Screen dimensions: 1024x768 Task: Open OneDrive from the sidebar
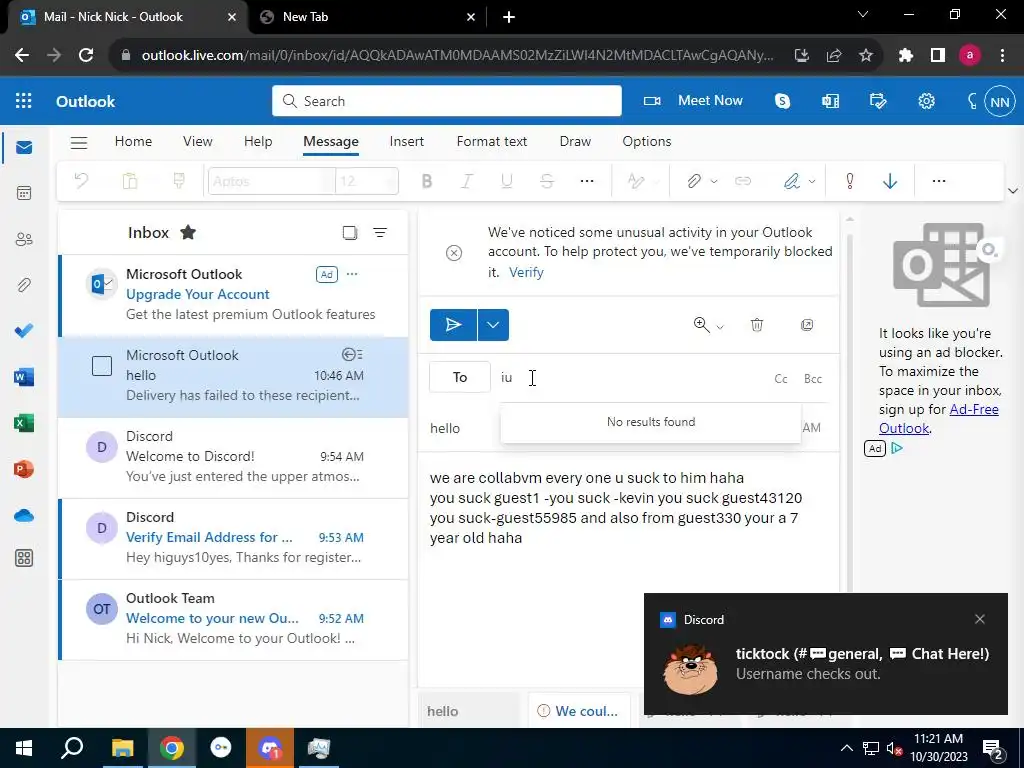[x=24, y=516]
